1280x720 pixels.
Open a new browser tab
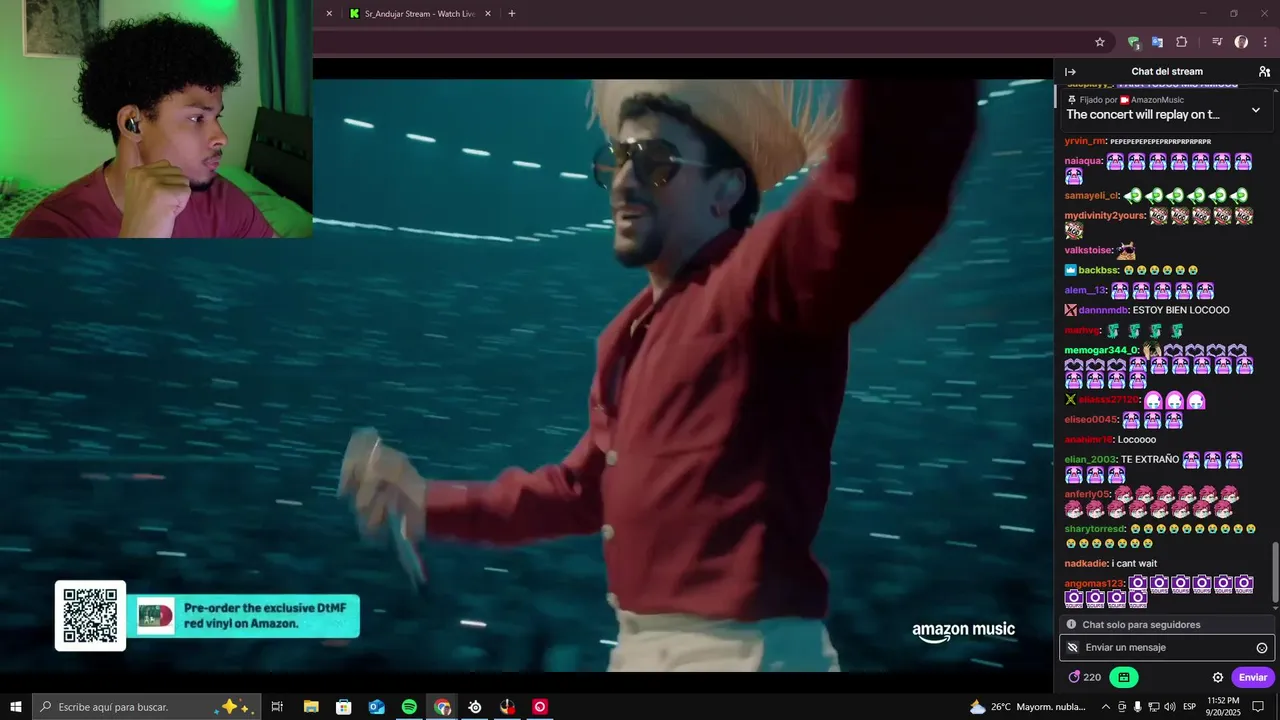coord(512,14)
